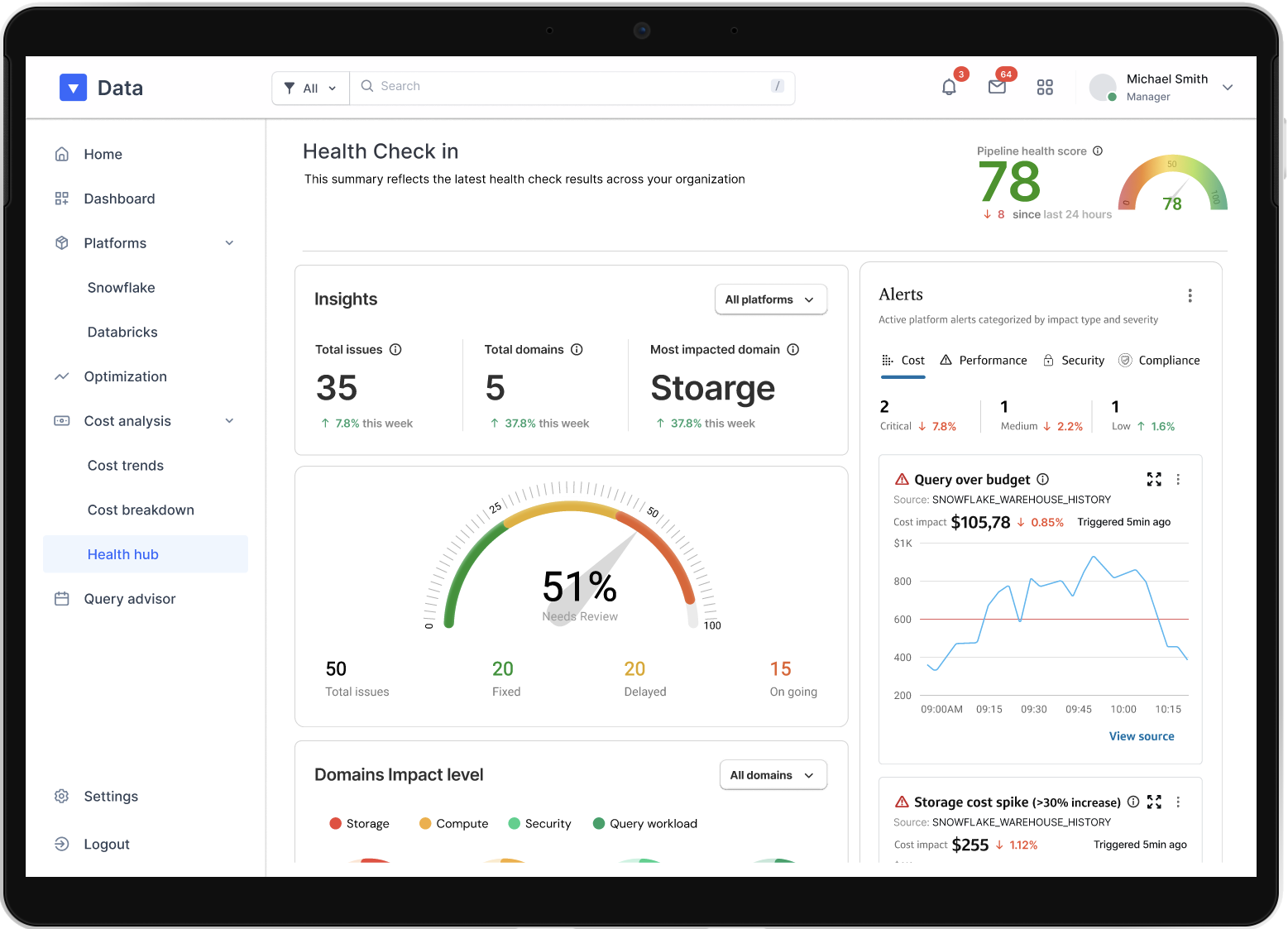The image size is (1288, 929).
Task: Expand the Storage cost spike chart
Action: coord(1154,802)
